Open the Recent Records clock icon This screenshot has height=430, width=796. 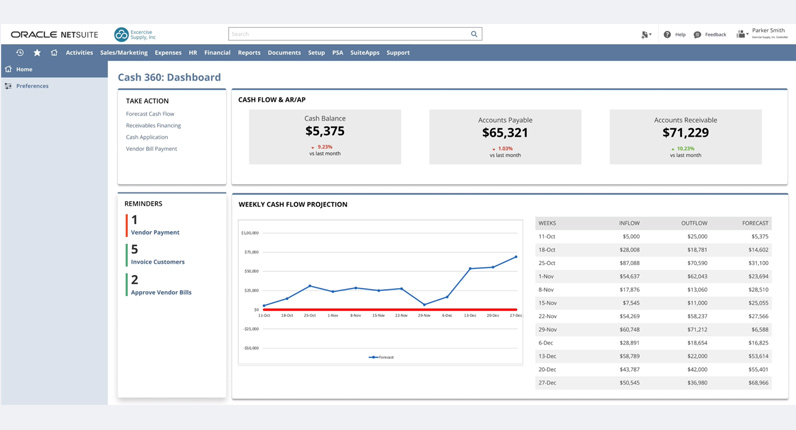[x=20, y=53]
